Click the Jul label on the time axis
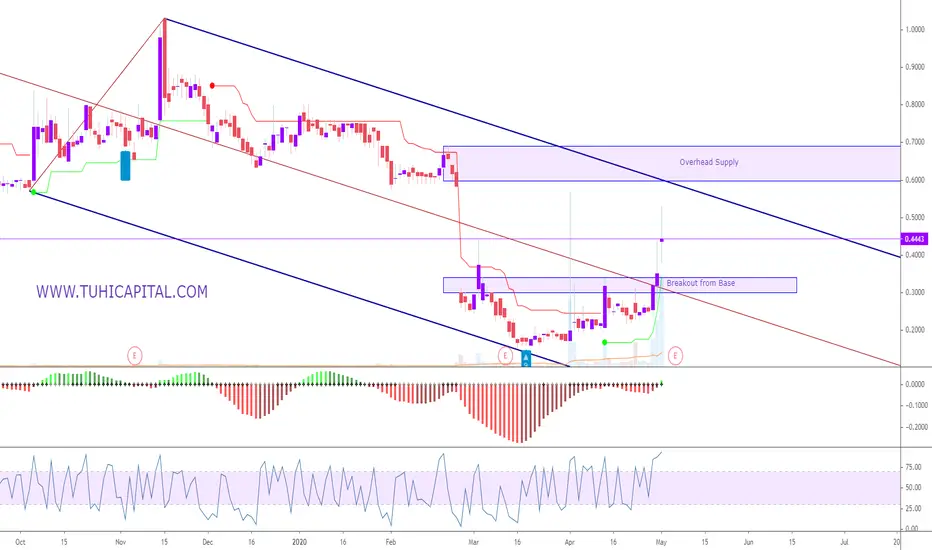 844,542
